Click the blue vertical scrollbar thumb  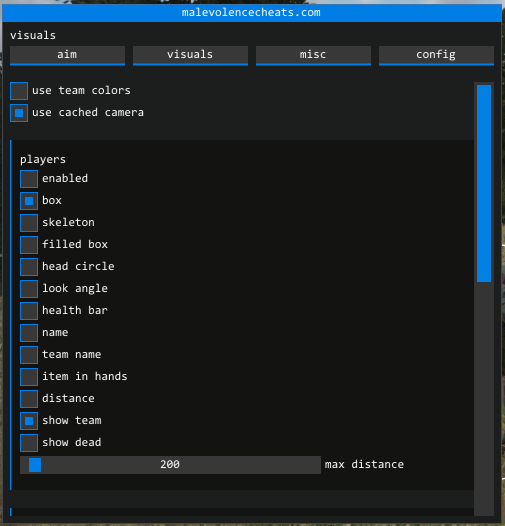(484, 183)
